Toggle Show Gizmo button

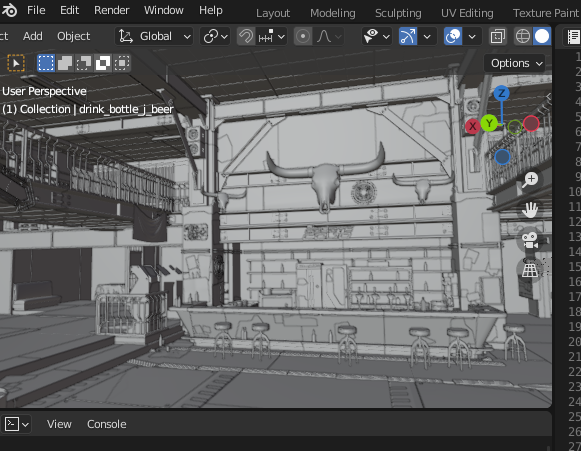coord(408,36)
